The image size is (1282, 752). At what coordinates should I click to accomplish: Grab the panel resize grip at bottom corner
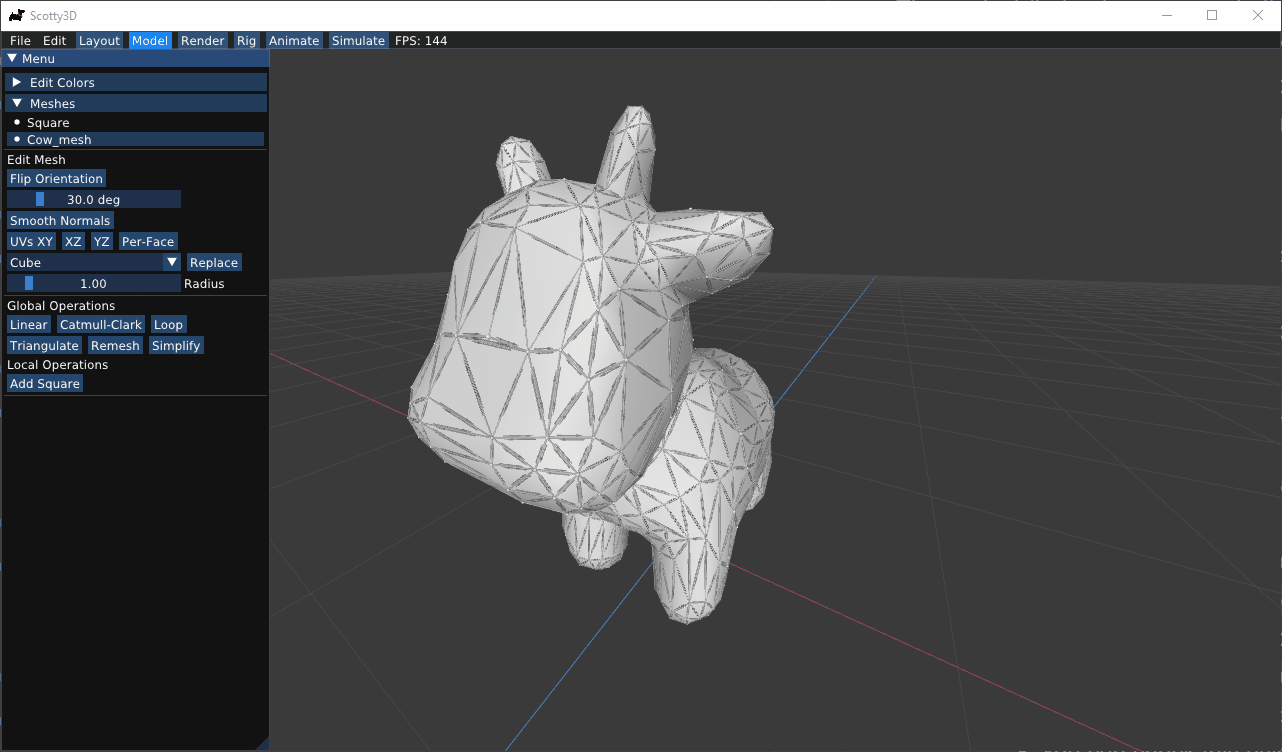(x=263, y=743)
